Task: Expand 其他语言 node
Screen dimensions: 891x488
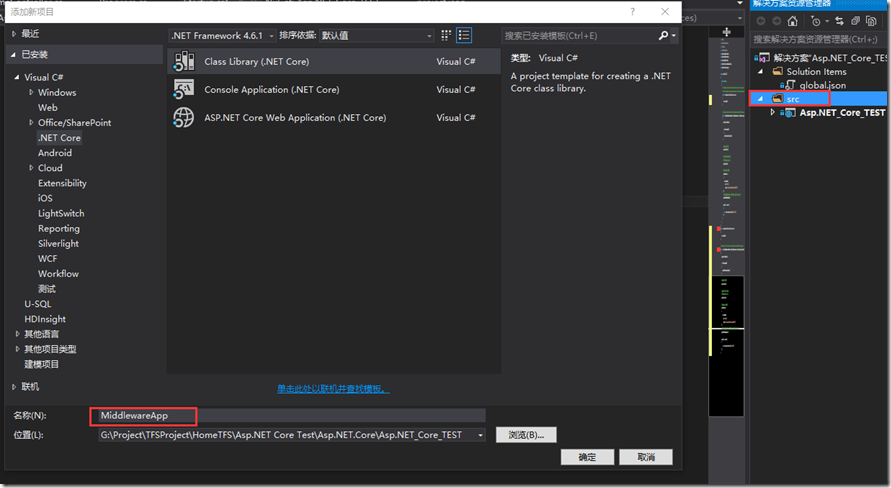Action: (x=17, y=334)
